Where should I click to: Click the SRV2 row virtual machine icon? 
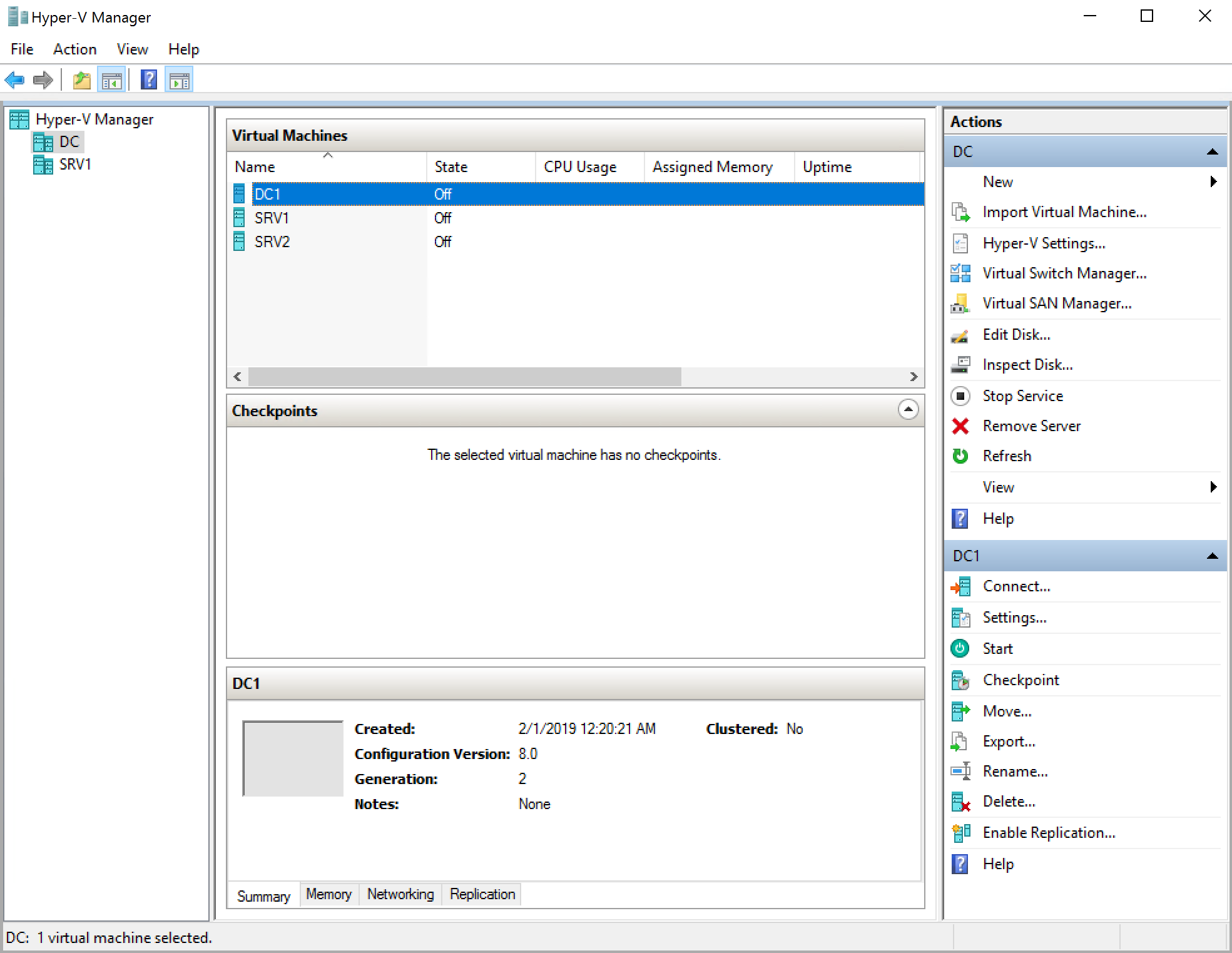[x=239, y=242]
